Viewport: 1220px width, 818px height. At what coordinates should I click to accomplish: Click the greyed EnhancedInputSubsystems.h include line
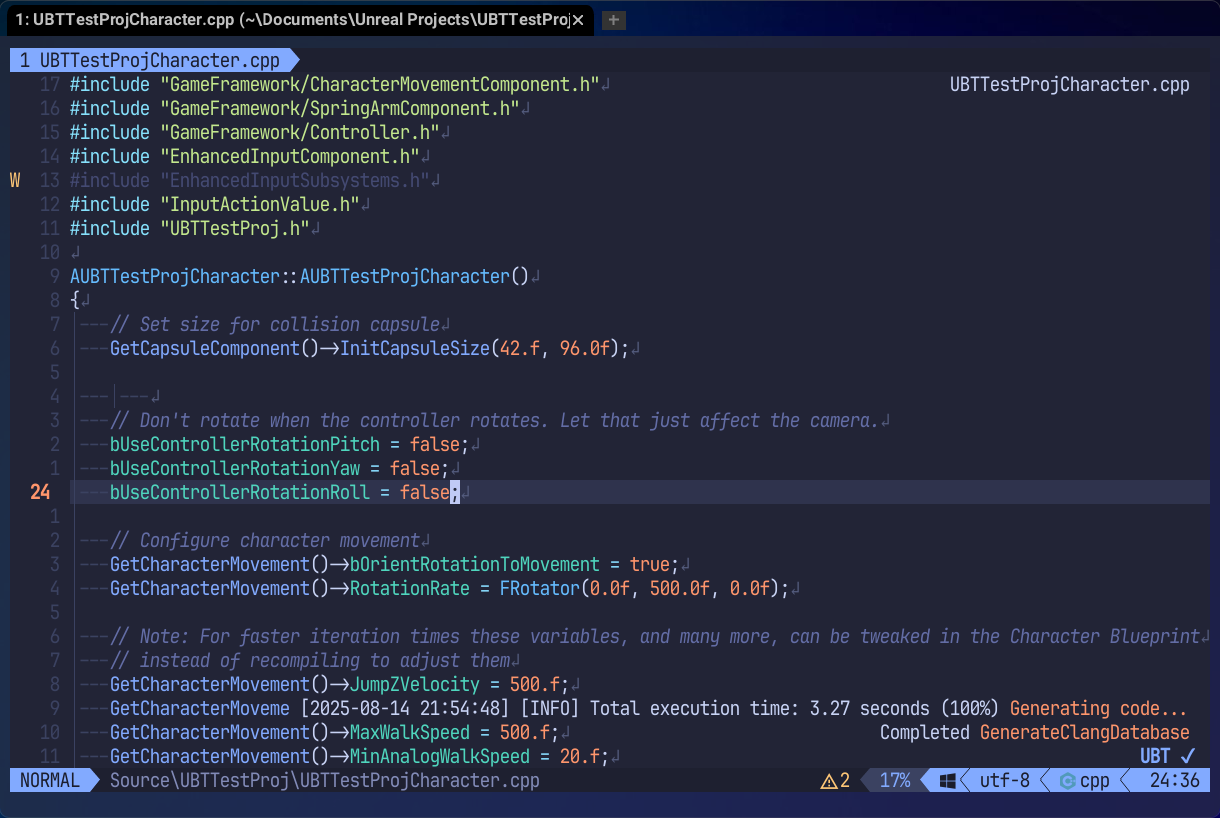click(250, 180)
